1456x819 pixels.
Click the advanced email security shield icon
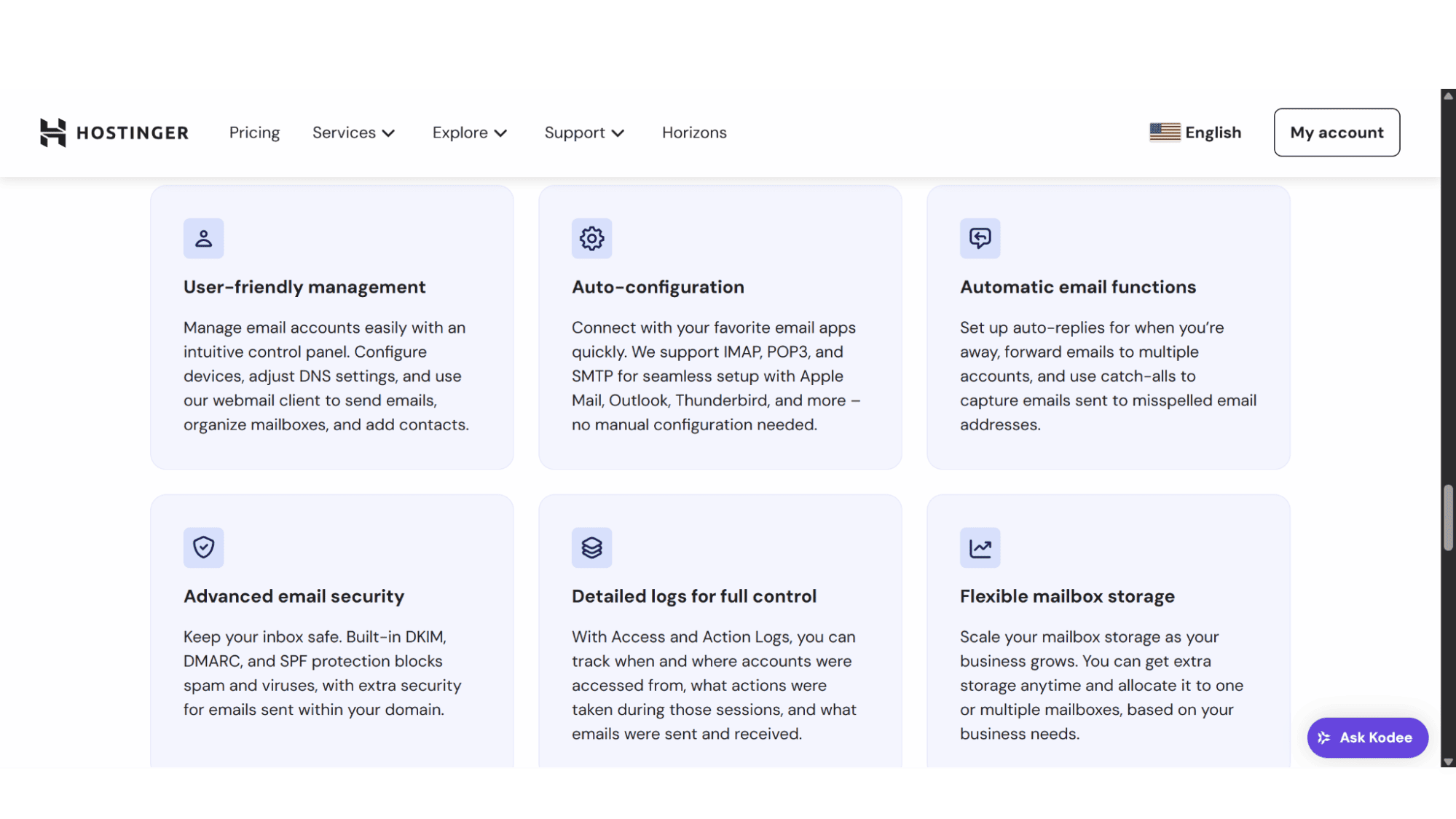click(203, 547)
